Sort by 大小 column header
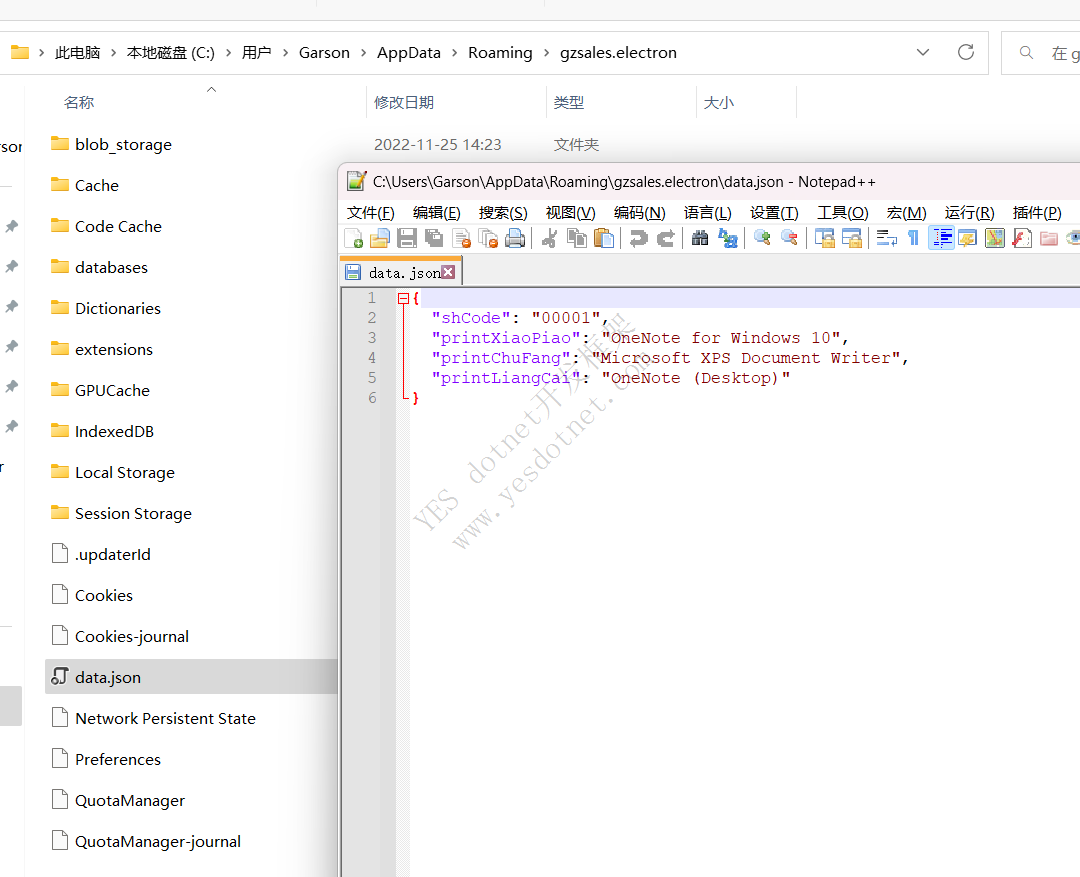 click(718, 103)
